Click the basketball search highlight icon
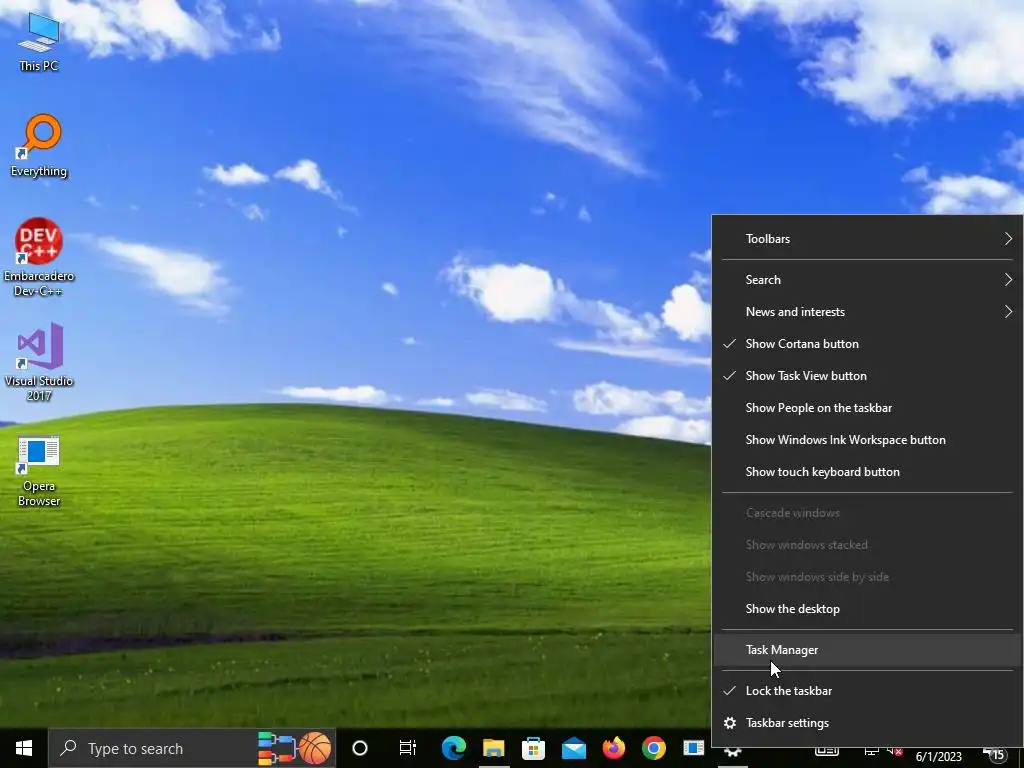The image size is (1024, 768). pyautogui.click(x=315, y=748)
